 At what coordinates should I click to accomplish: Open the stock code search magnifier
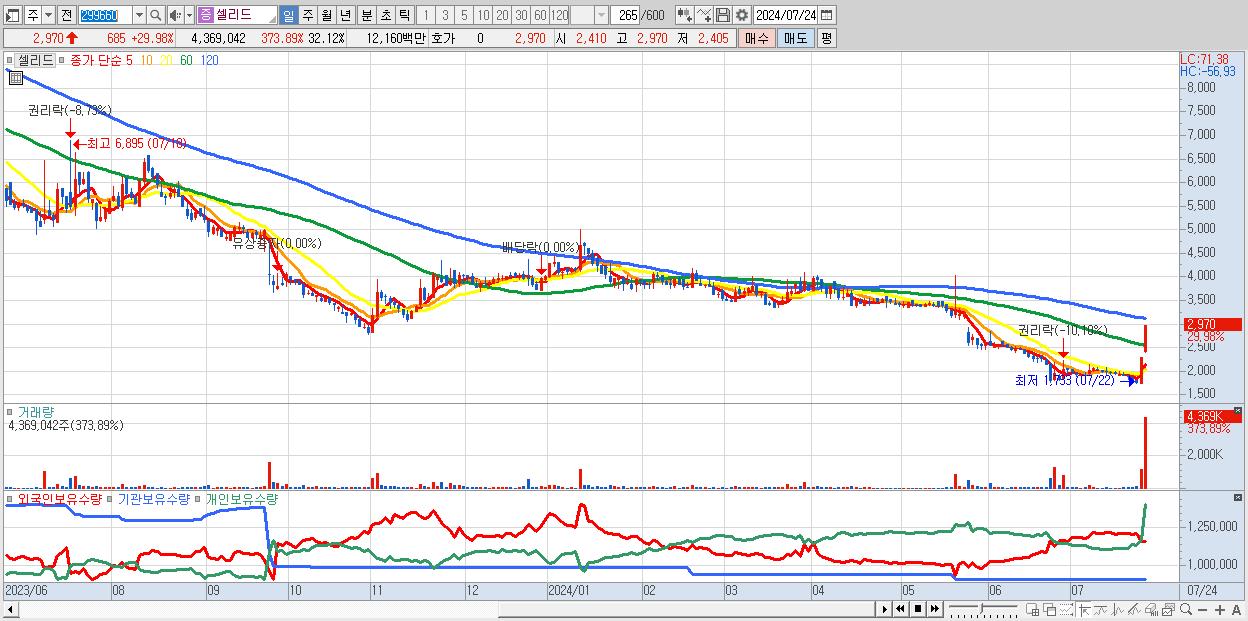156,15
